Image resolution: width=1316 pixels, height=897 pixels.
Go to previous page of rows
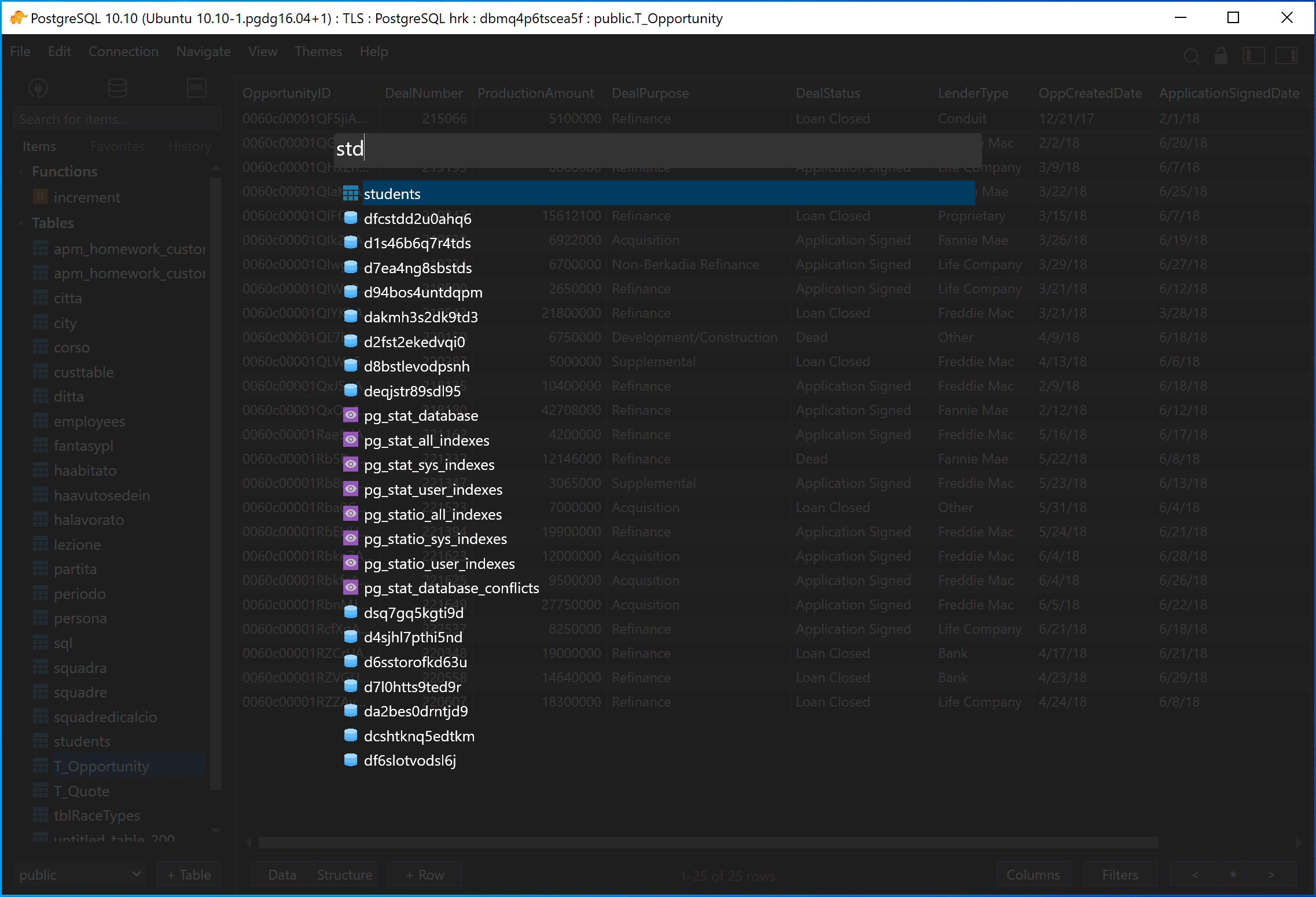pos(1195,874)
